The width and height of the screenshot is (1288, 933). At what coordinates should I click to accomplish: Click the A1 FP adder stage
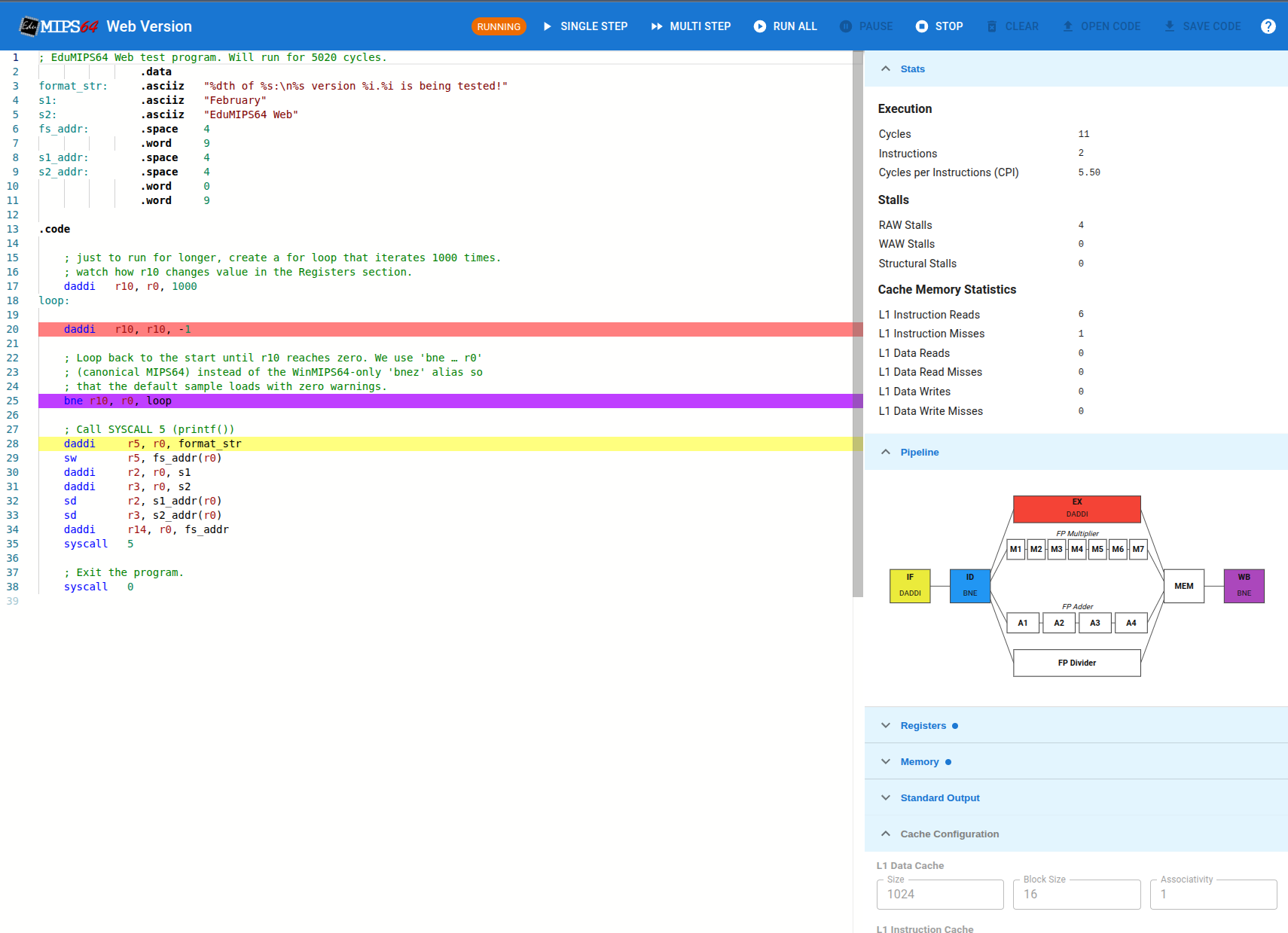[x=1023, y=623]
